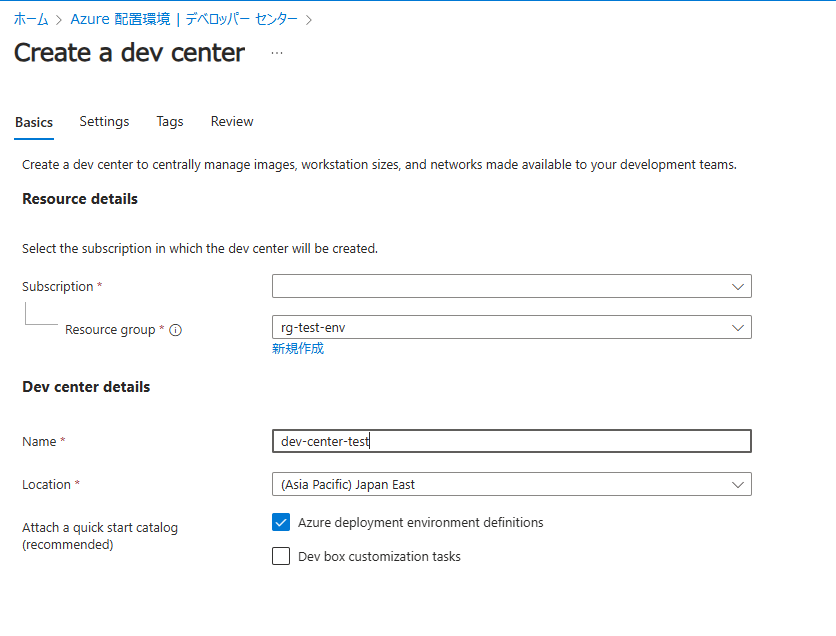Open the Resource group dropdown
836x636 pixels.
point(512,327)
